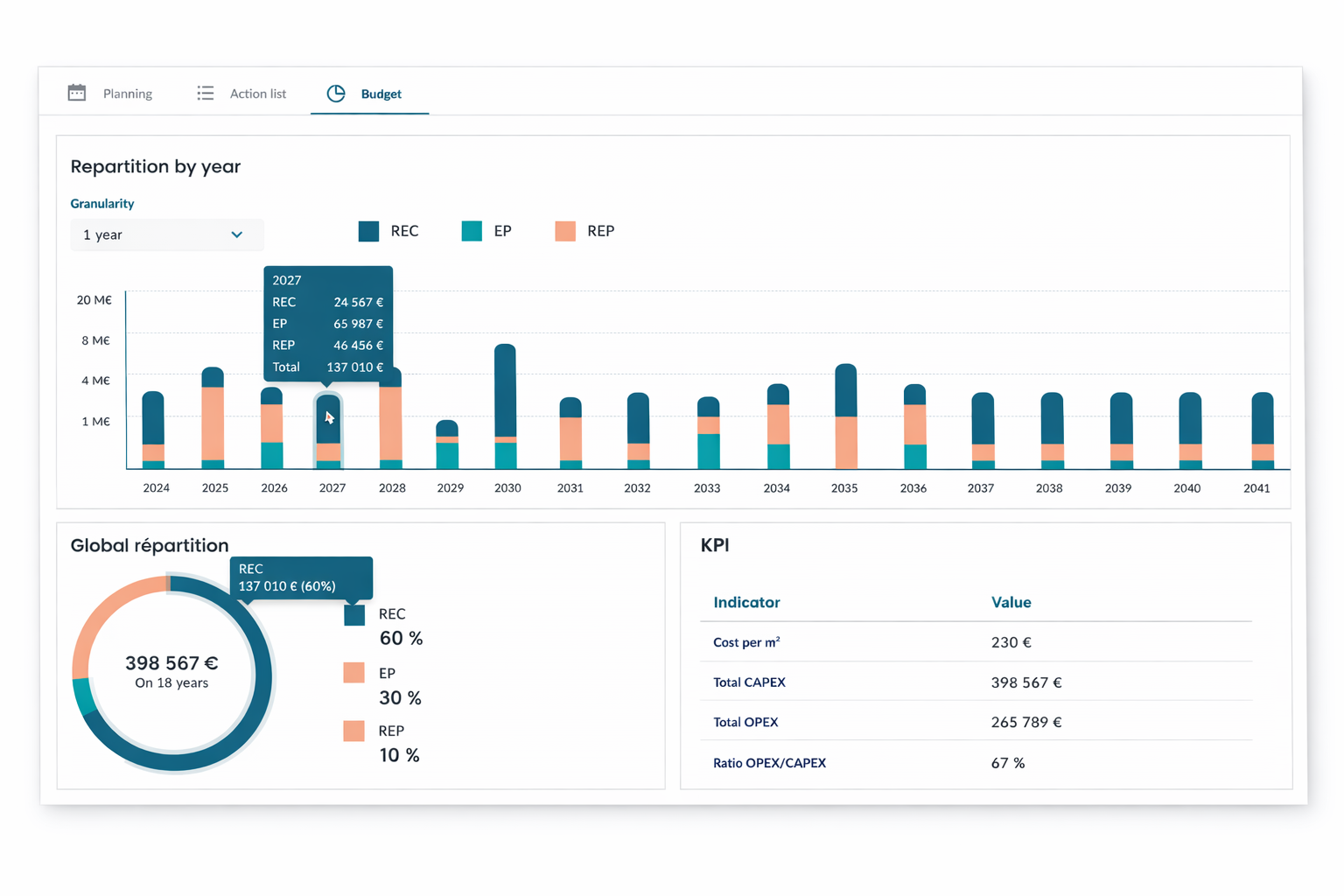This screenshot has height=896, width=1344.
Task: Toggle the EP series in chart legend
Action: click(x=472, y=231)
